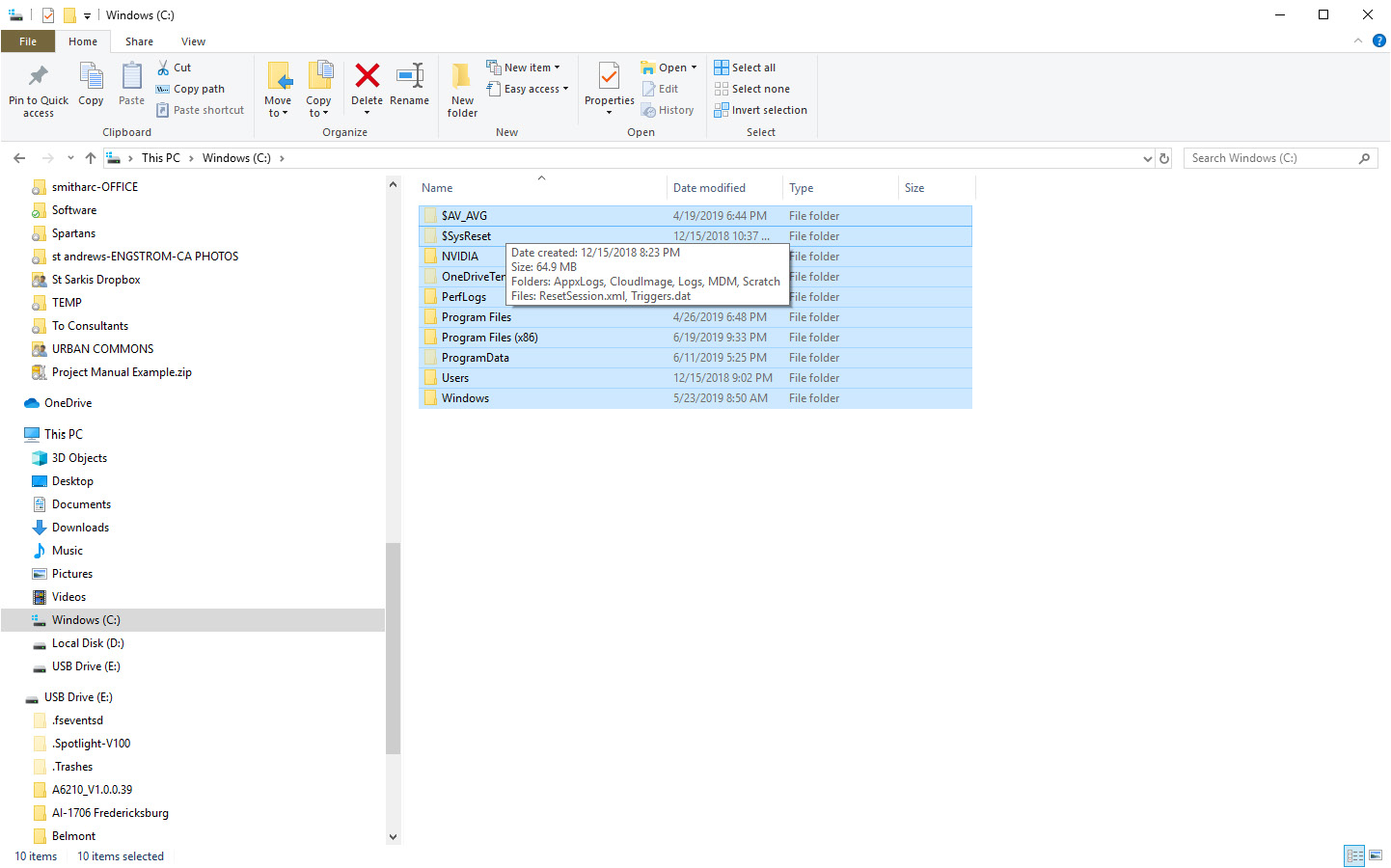Click the Paste icon in ribbon
The height and width of the screenshot is (868, 1391).
pyautogui.click(x=131, y=77)
